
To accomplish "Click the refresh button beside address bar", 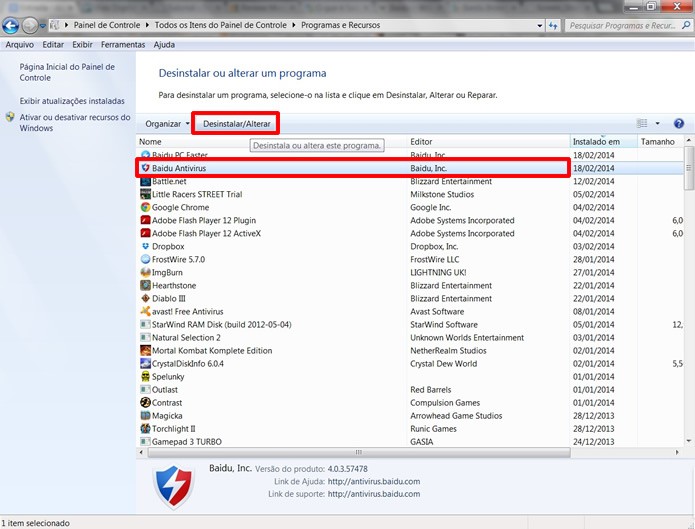I will pos(553,26).
